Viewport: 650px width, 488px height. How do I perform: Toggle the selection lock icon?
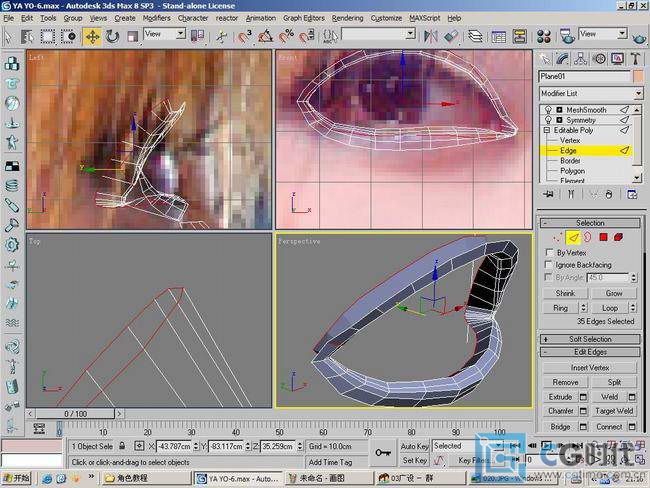[x=122, y=446]
